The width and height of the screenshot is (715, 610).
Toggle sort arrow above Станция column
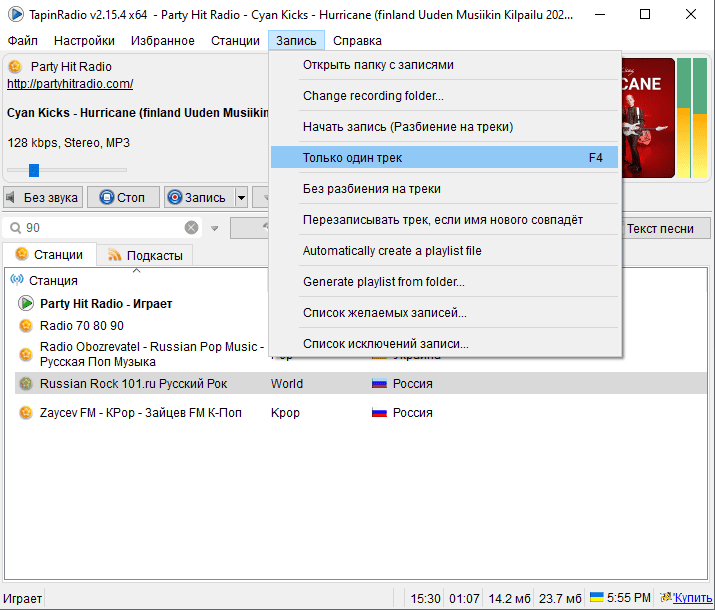coord(136,271)
